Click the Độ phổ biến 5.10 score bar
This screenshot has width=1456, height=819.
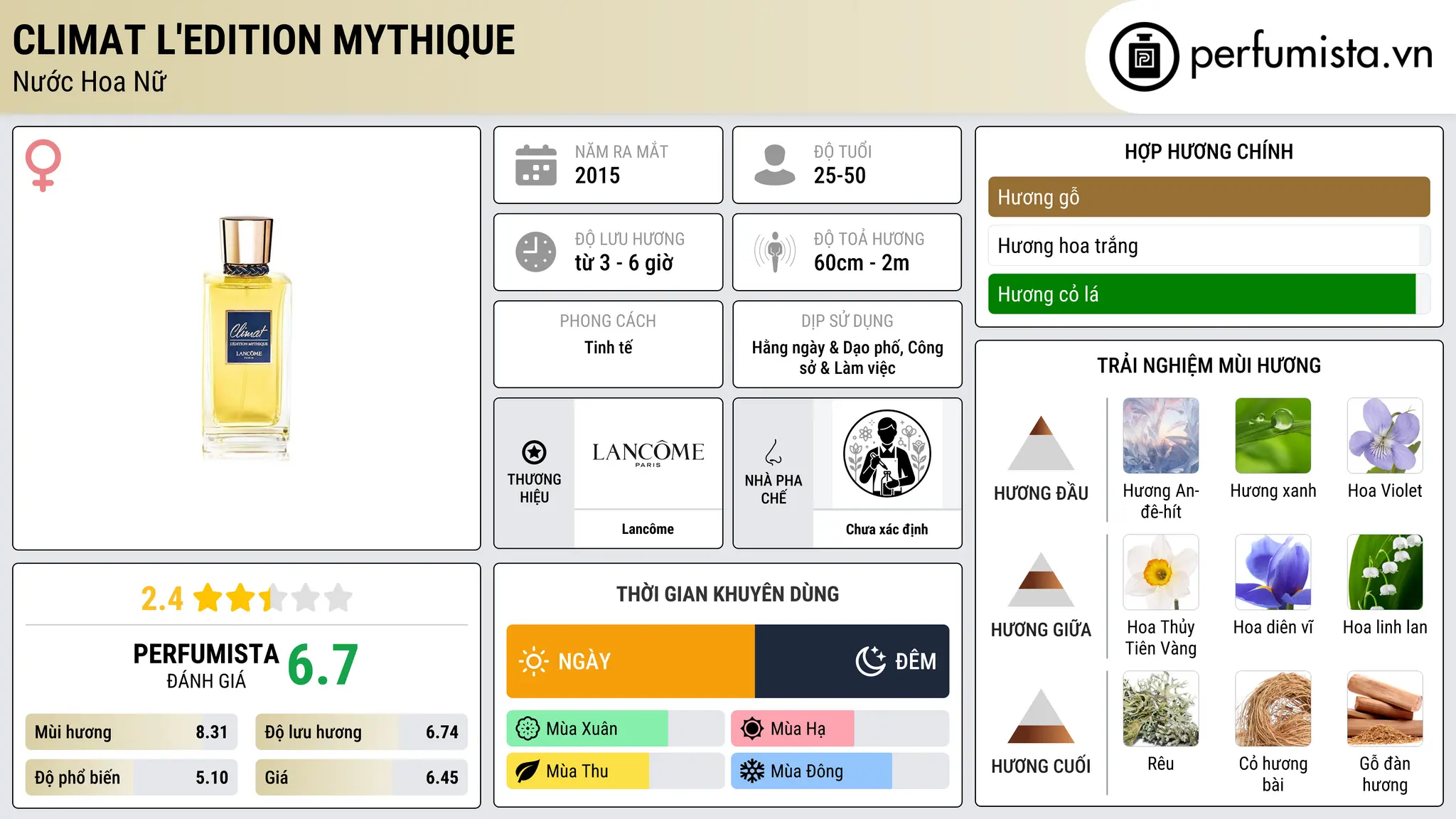[x=132, y=777]
